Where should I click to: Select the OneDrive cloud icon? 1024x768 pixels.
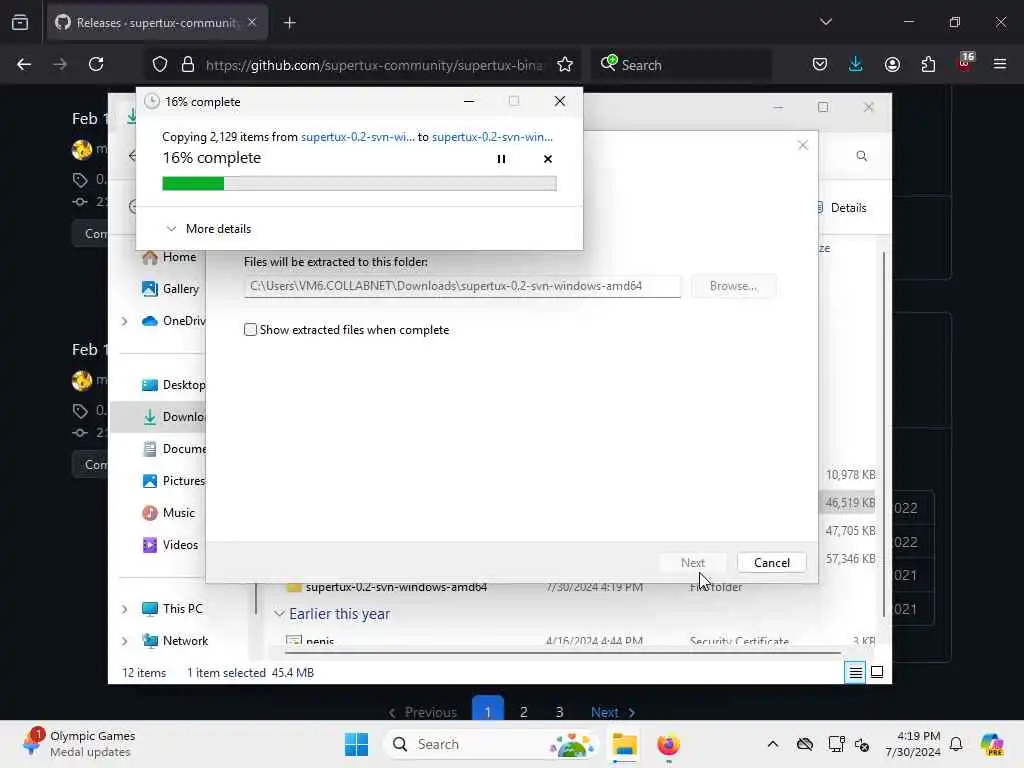click(x=150, y=321)
